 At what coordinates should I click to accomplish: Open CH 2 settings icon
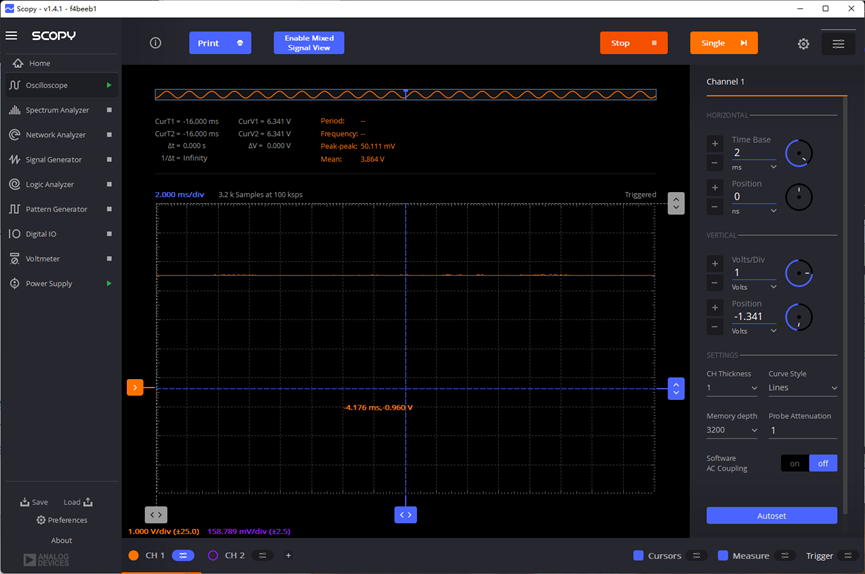(262, 555)
